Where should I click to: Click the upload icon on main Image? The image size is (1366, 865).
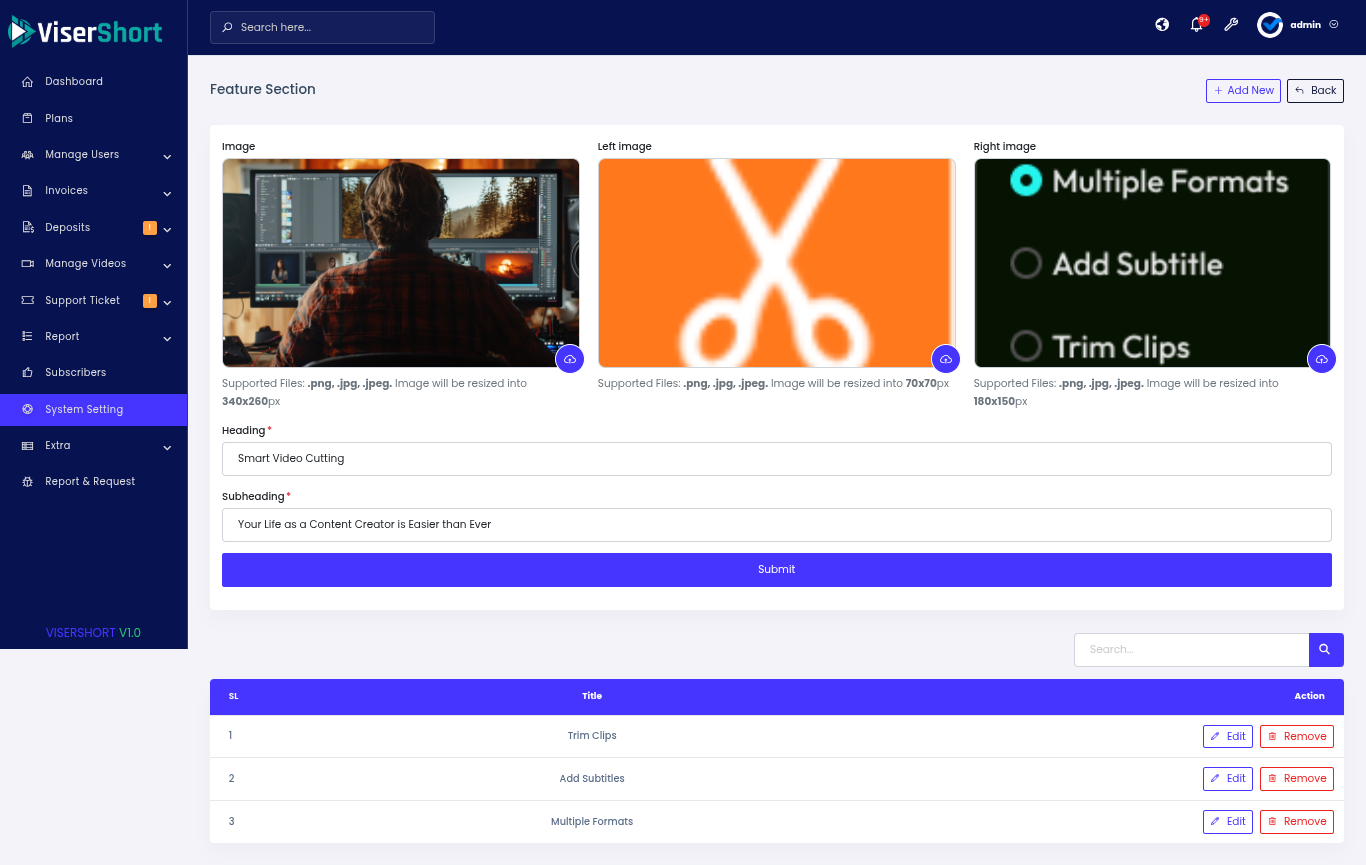(570, 359)
